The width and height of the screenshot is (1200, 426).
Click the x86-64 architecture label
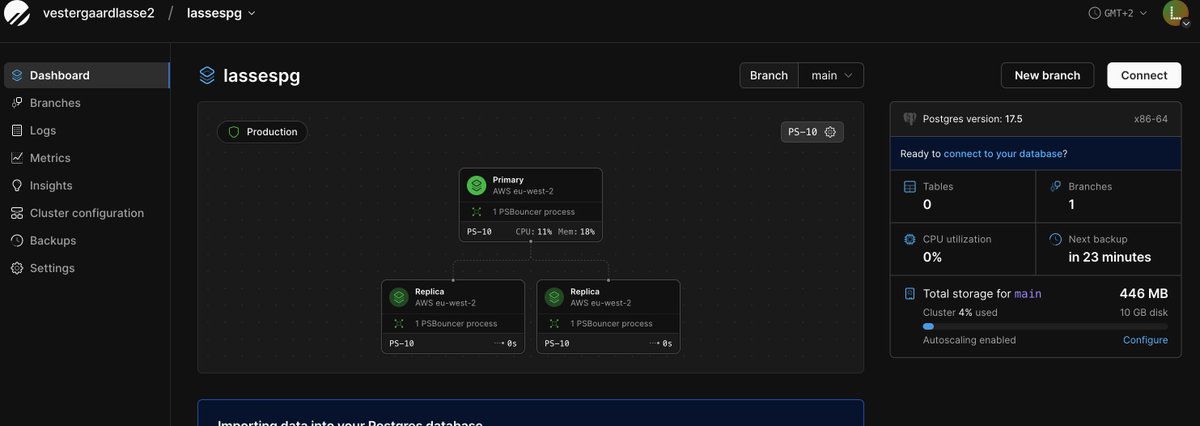click(1150, 118)
